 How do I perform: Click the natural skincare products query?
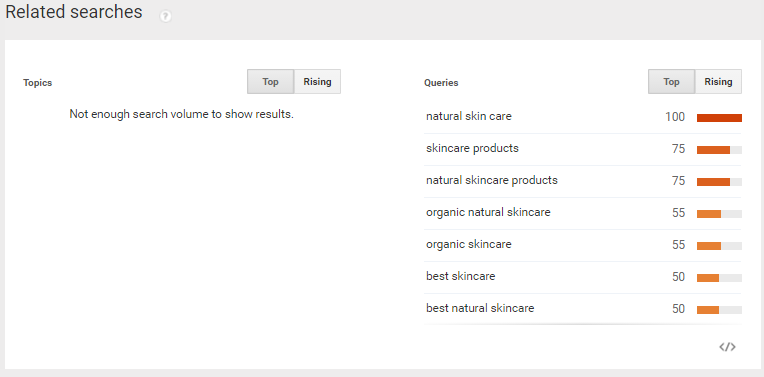[492, 180]
